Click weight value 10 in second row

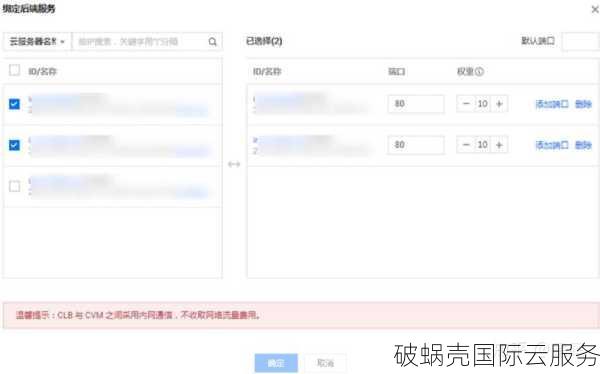coord(483,145)
